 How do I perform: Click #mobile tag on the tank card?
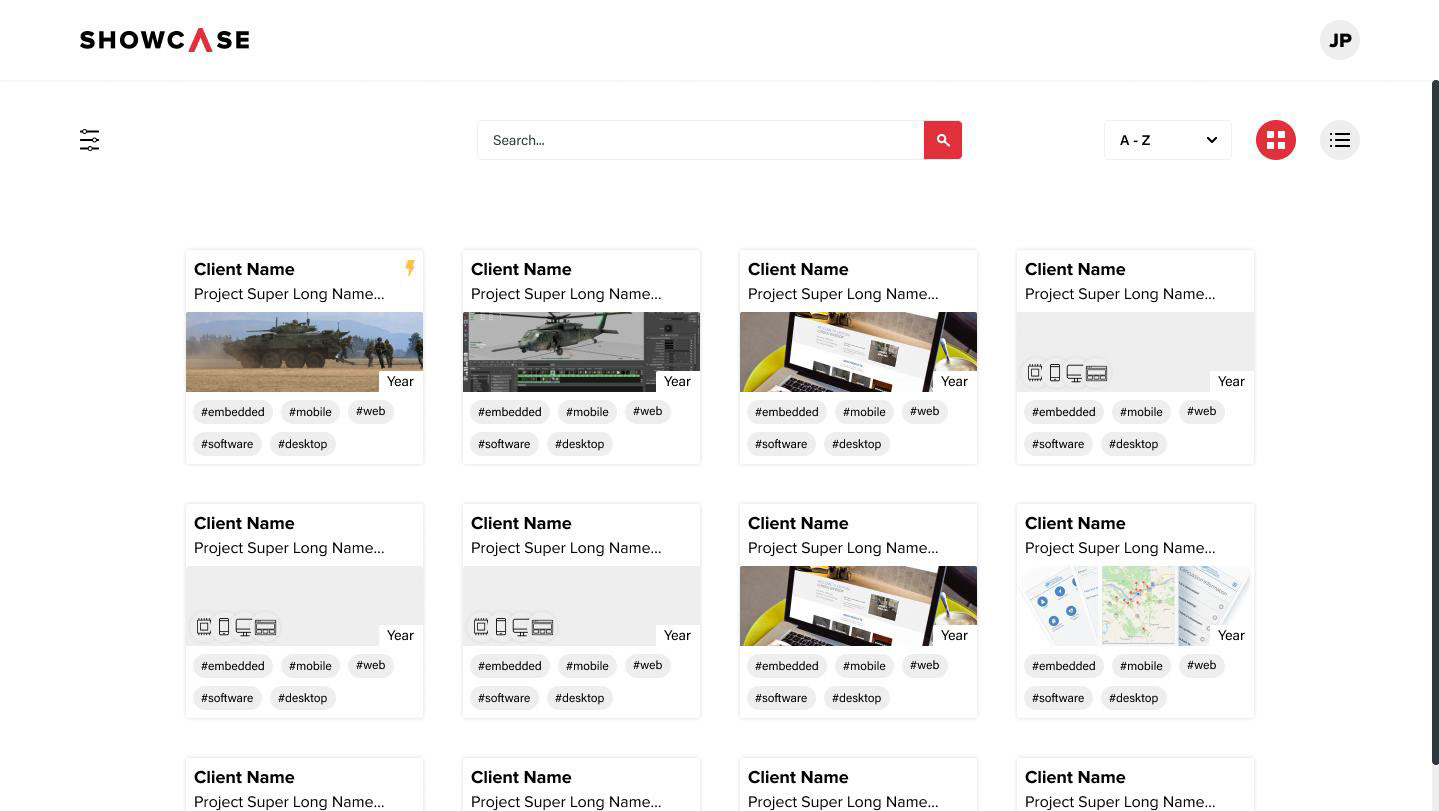click(310, 412)
